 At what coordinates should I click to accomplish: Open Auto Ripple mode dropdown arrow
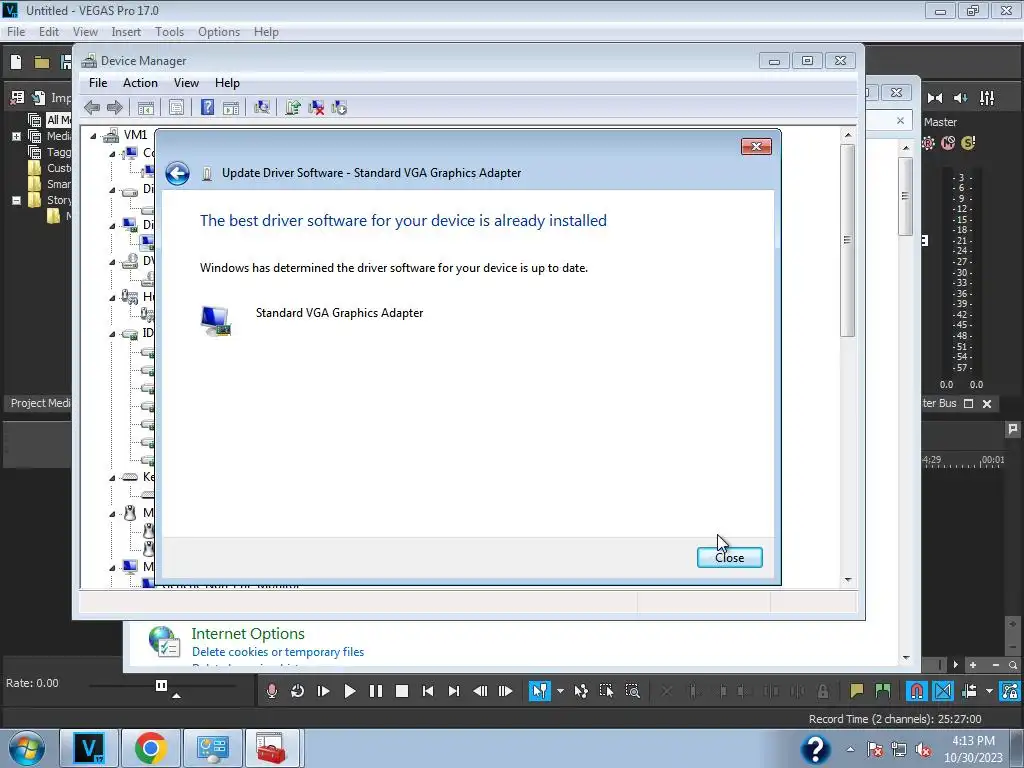(x=989, y=691)
